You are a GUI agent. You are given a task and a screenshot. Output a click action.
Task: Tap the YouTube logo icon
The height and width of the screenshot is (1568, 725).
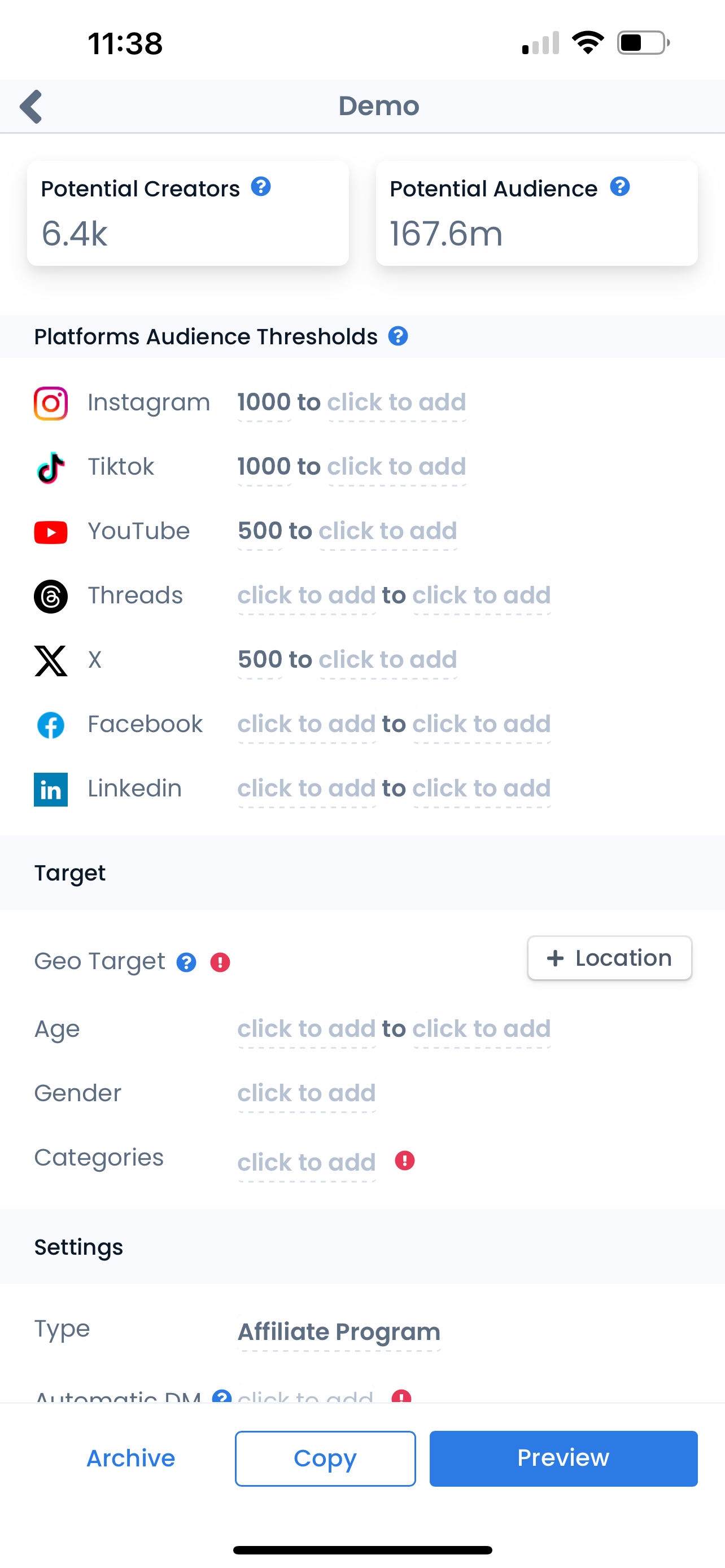pos(50,532)
